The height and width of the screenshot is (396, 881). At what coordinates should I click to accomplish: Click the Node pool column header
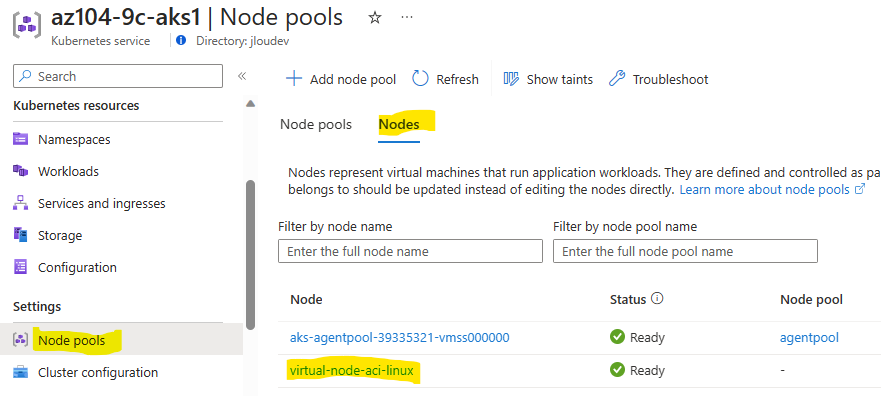pyautogui.click(x=811, y=299)
